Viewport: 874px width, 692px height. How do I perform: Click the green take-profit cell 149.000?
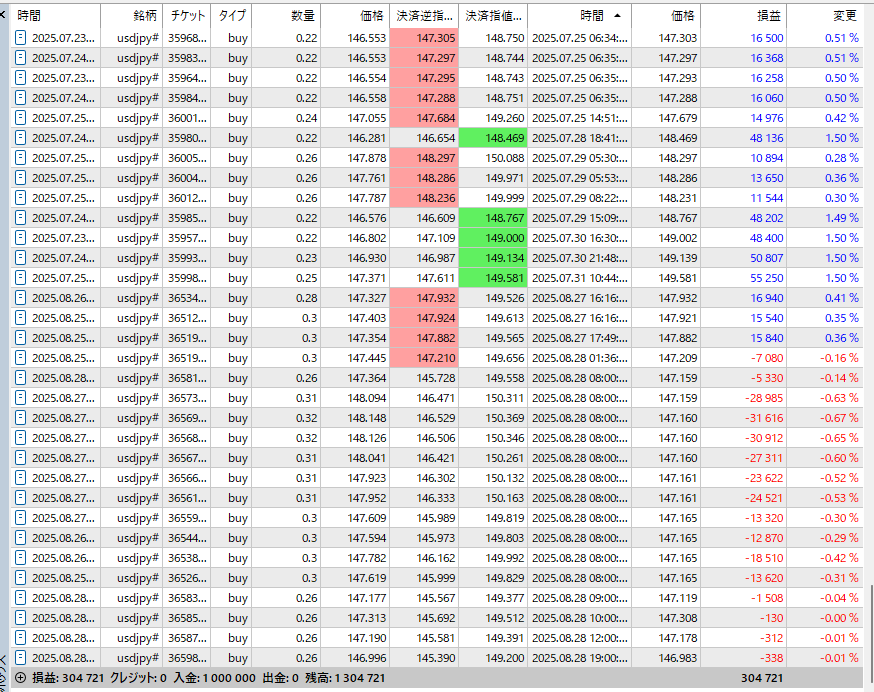tap(493, 238)
